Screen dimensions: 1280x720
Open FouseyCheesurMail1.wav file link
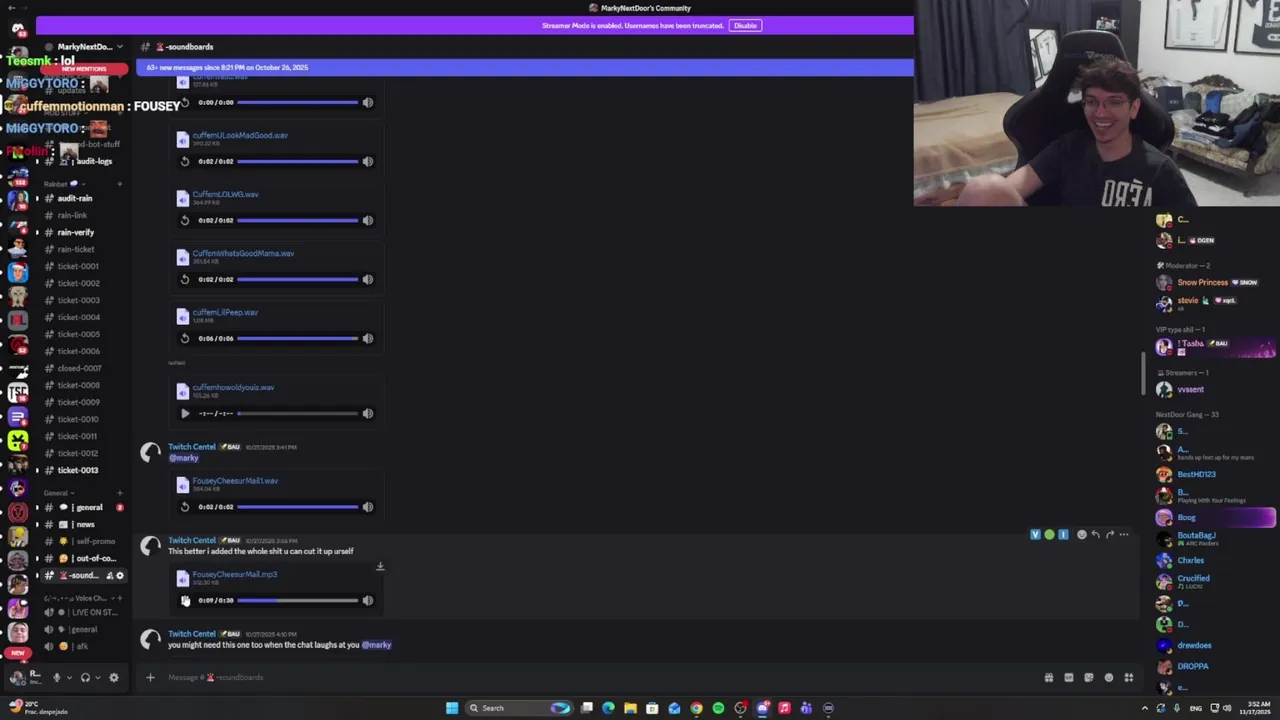(235, 480)
